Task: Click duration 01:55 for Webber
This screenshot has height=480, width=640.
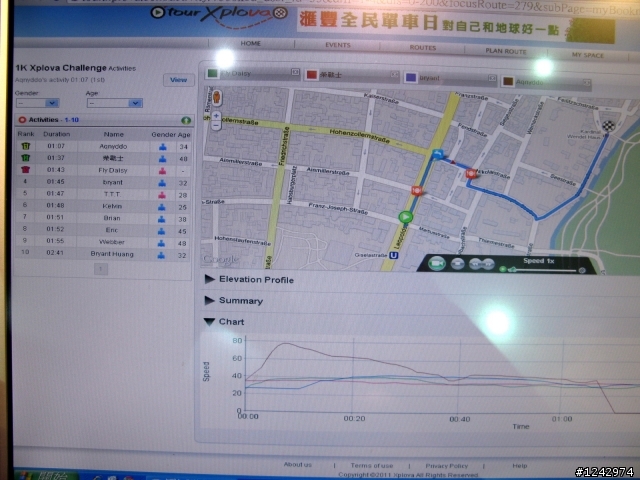Action: pos(55,241)
